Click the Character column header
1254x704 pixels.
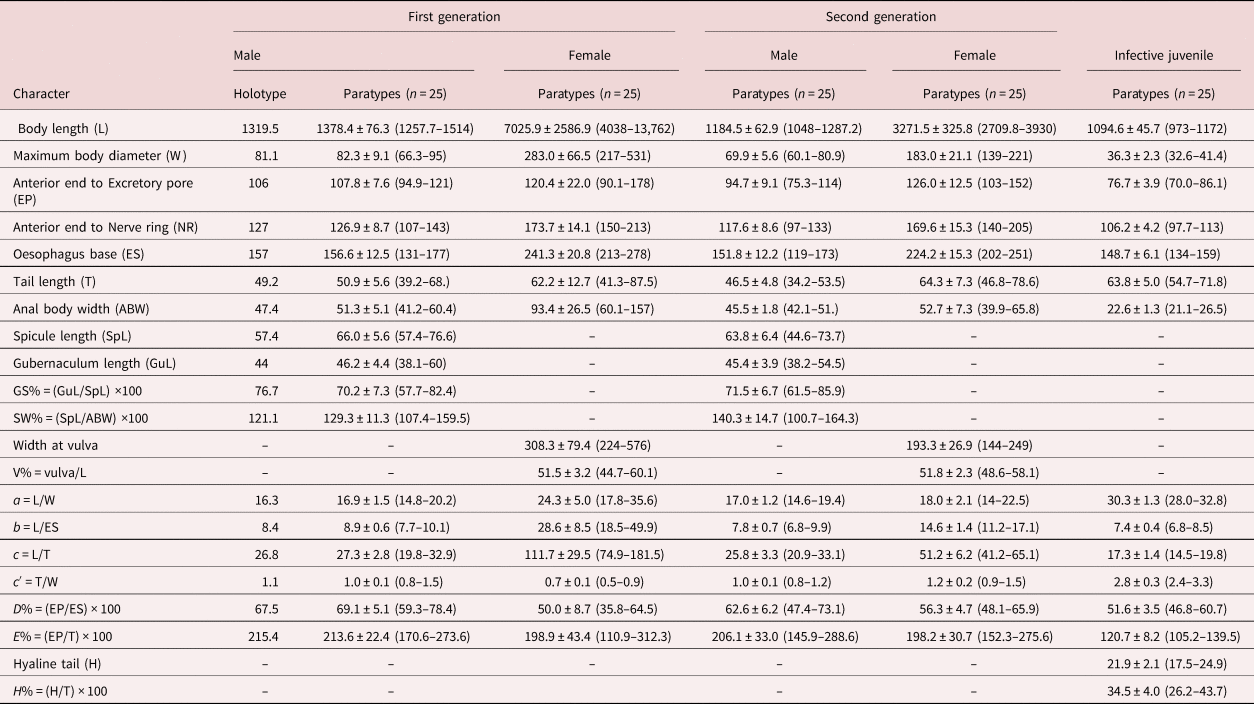(41, 94)
